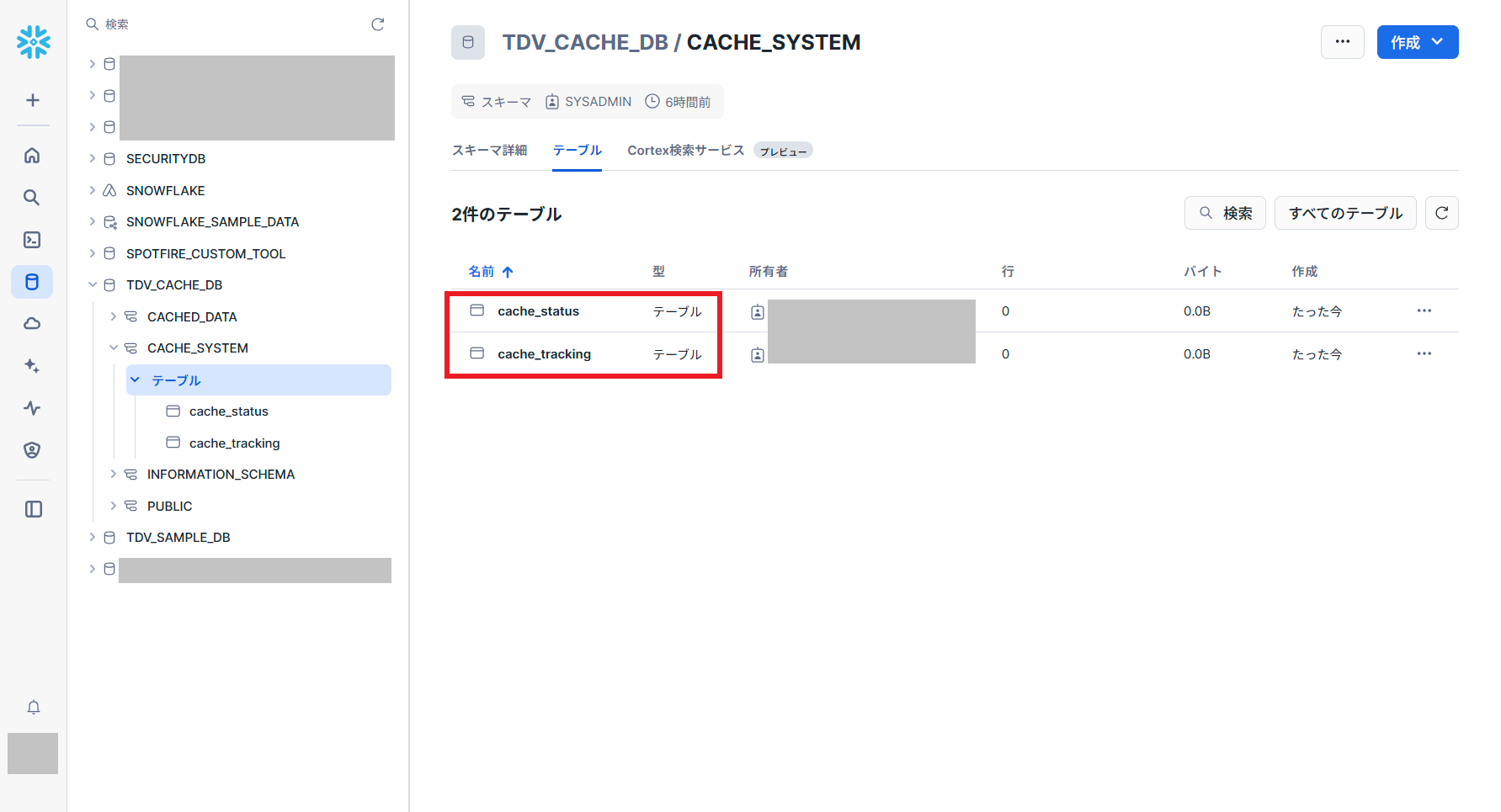Expand the SNOWFLAKE database node
Viewport: 1501px width, 812px height.
[93, 190]
